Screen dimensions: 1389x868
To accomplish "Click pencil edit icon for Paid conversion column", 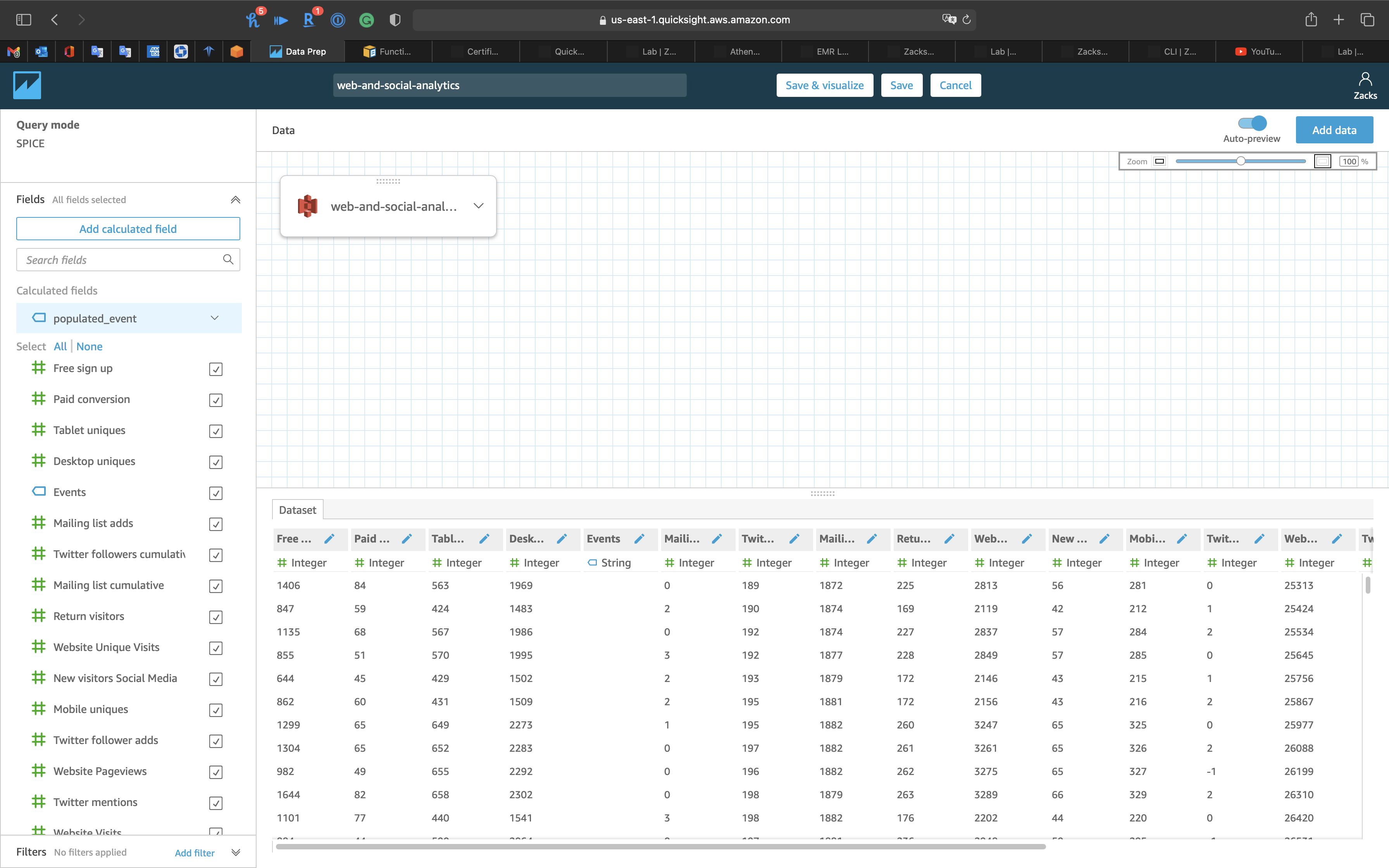I will point(407,539).
